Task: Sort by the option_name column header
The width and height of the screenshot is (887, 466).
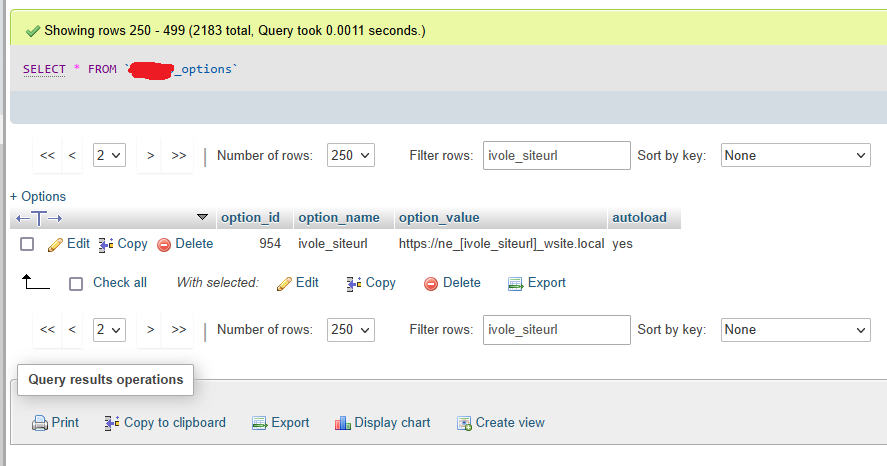Action: click(339, 218)
